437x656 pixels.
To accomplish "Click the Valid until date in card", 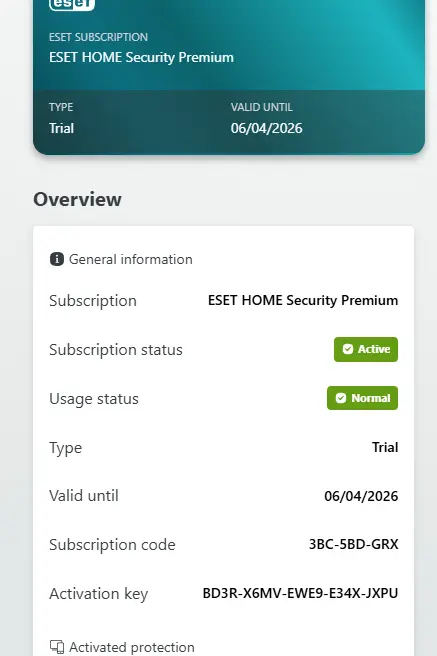I will click(x=266, y=128).
